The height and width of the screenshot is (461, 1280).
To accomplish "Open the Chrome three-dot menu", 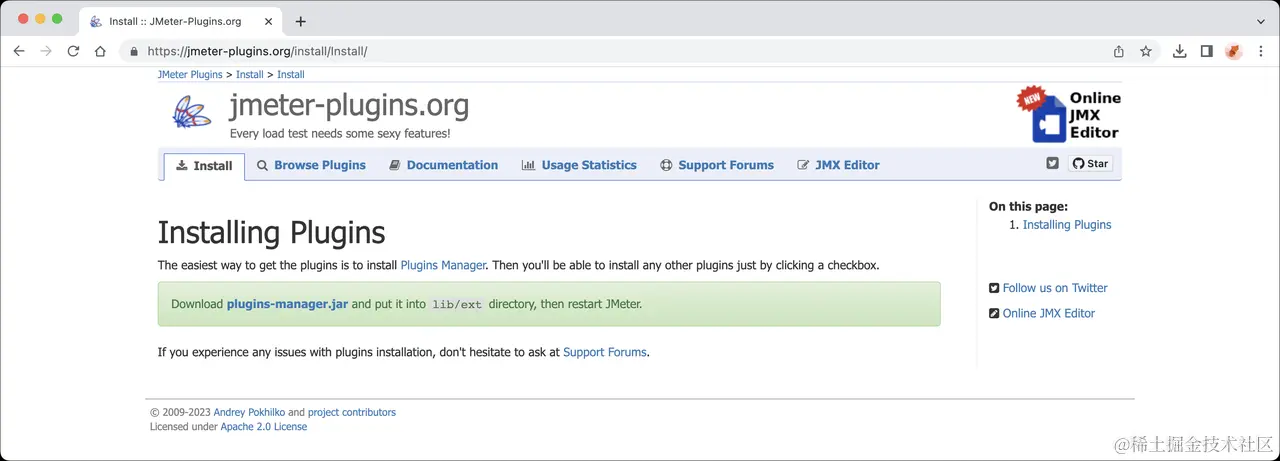I will (1261, 51).
